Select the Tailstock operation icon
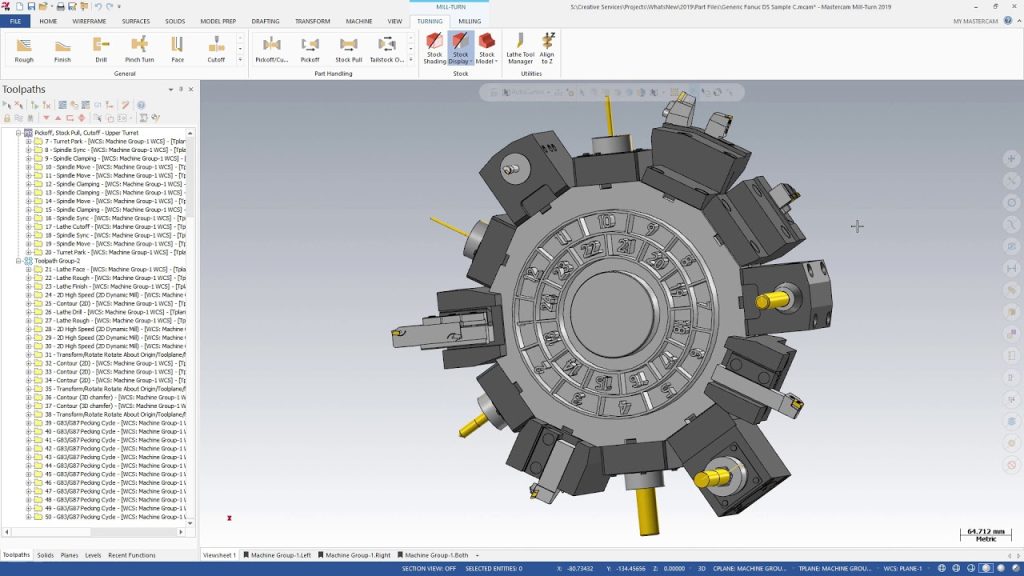 (x=387, y=50)
